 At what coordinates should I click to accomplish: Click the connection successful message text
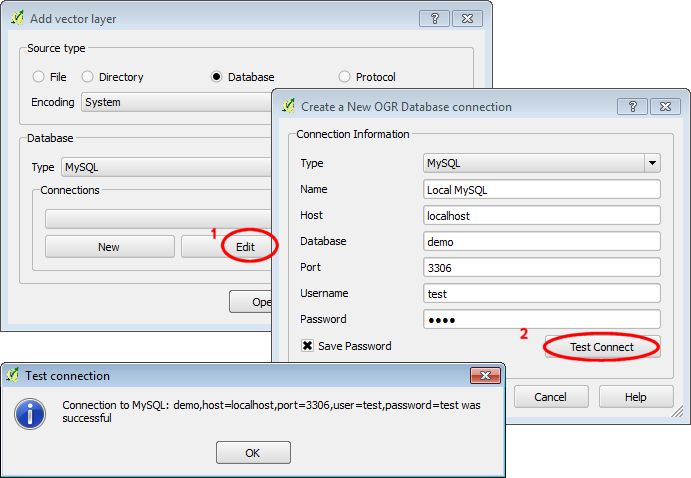[x=271, y=411]
